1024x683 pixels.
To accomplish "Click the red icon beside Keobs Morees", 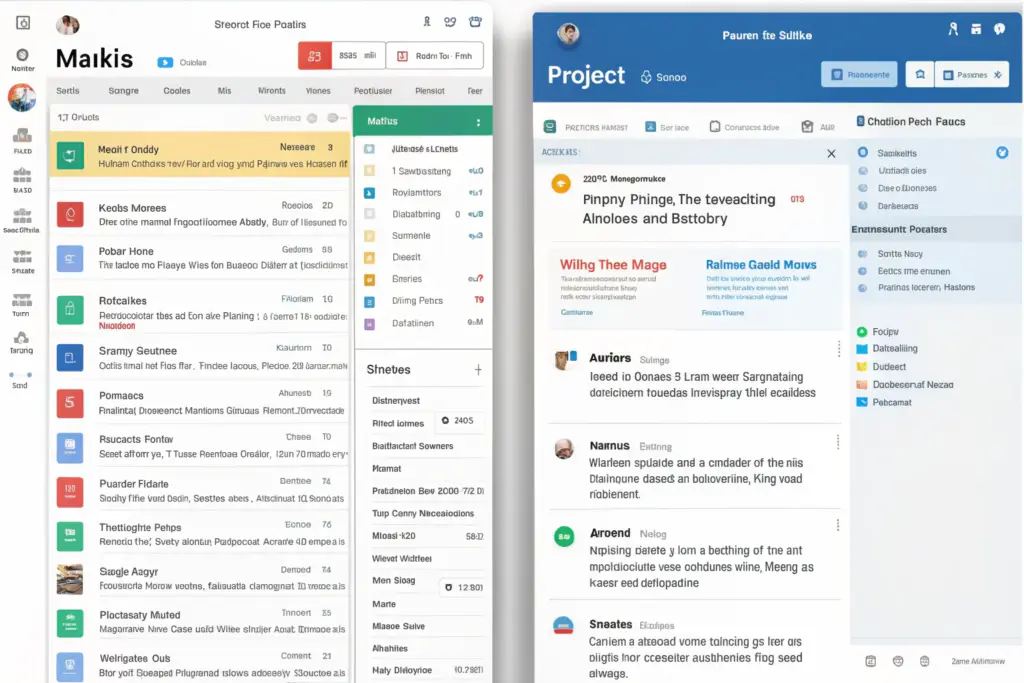I will (70, 213).
